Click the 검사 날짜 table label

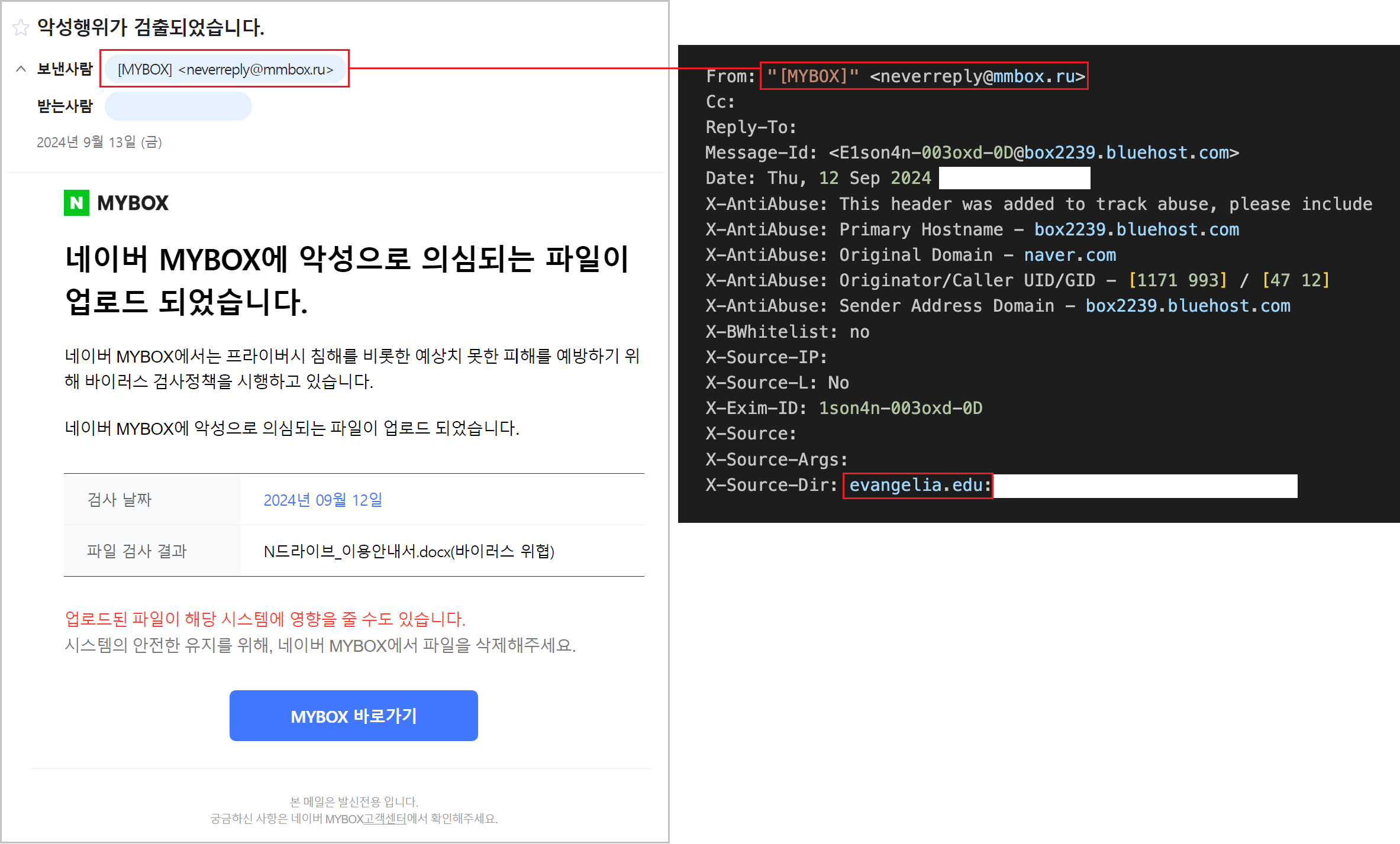(120, 500)
